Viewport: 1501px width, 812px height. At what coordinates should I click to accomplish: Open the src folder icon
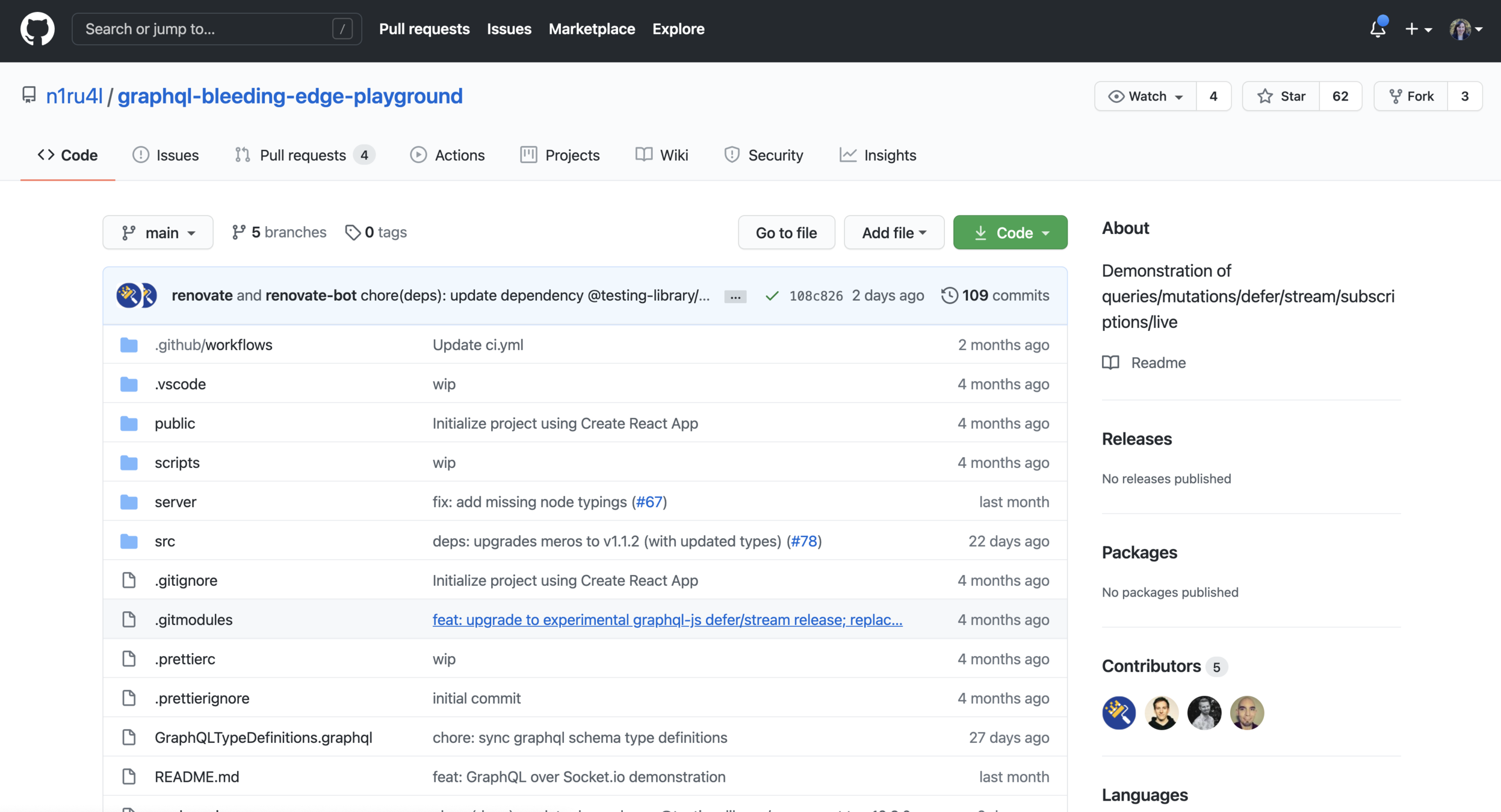(129, 541)
